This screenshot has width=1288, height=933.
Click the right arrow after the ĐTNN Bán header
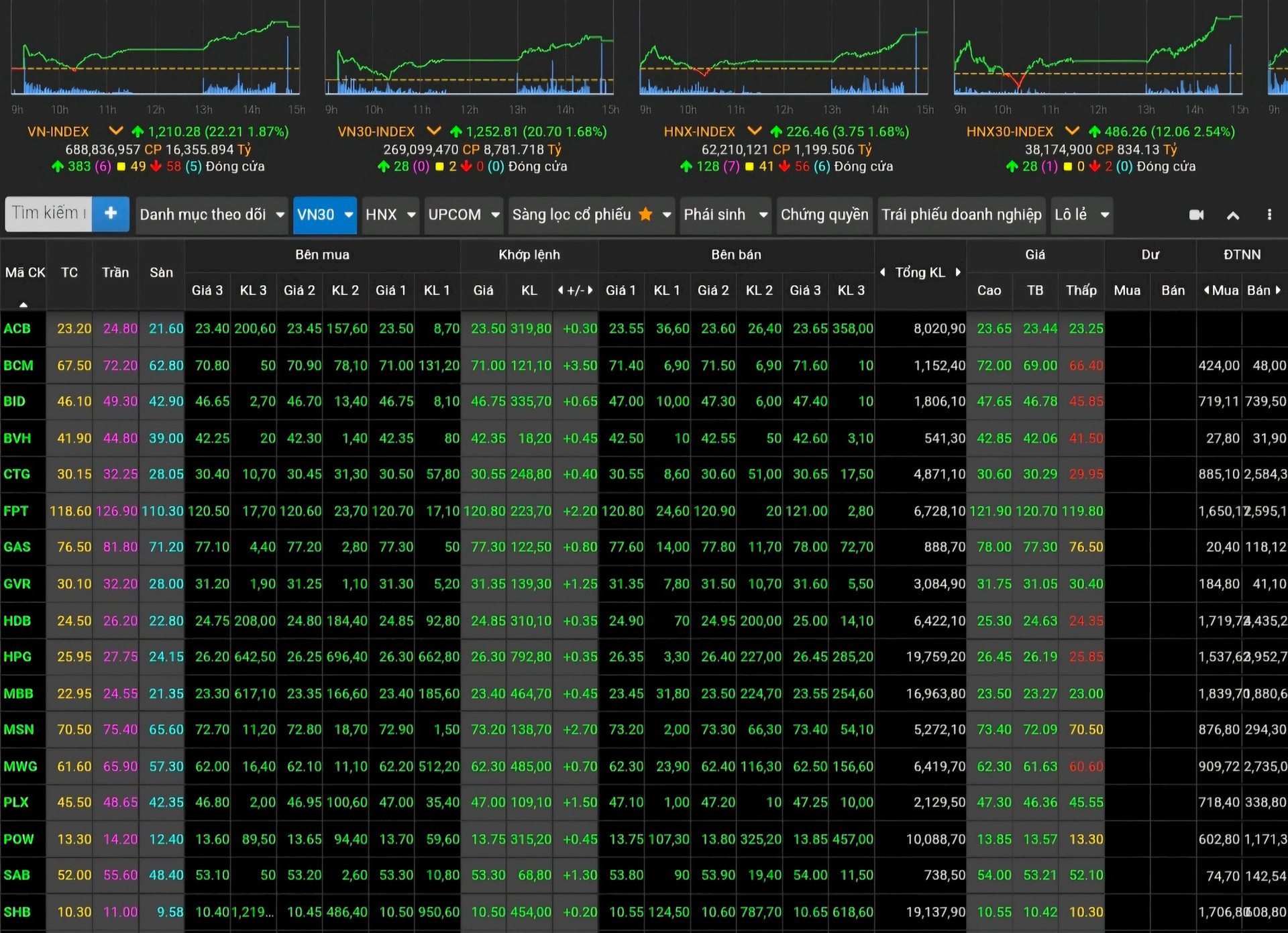click(1279, 290)
